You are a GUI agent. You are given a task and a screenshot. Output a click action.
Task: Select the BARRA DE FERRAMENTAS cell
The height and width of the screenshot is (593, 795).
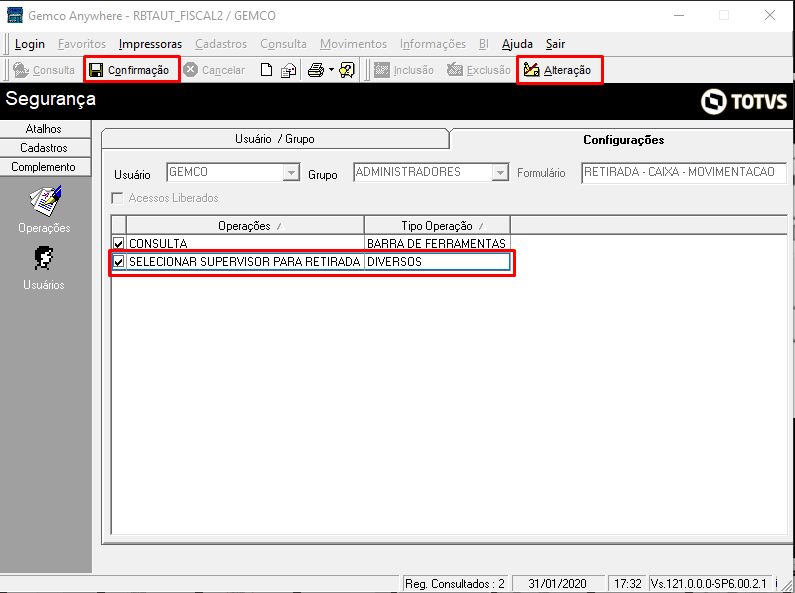pyautogui.click(x=437, y=243)
